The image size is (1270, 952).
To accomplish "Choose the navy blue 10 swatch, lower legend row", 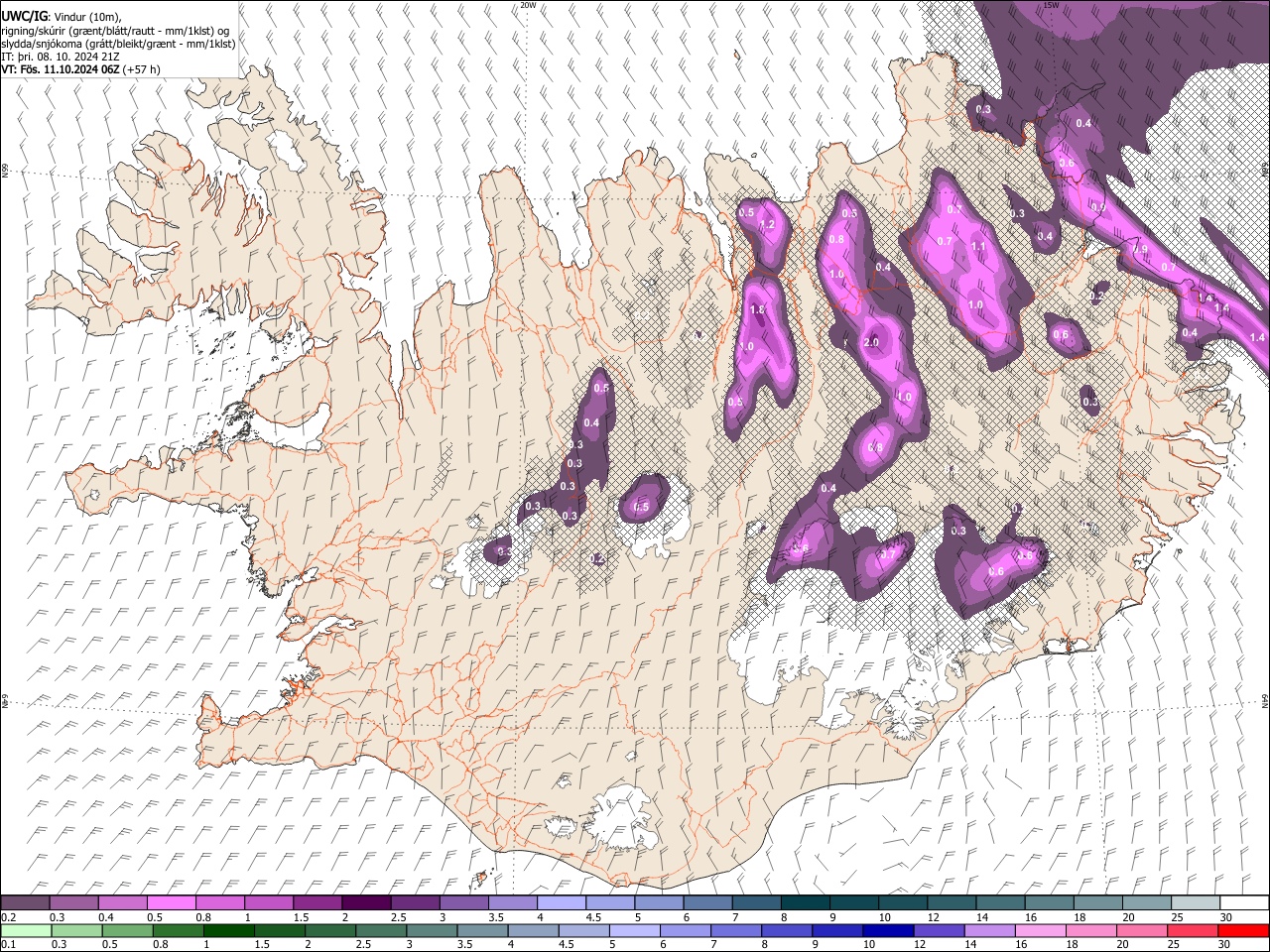I will click(887, 930).
